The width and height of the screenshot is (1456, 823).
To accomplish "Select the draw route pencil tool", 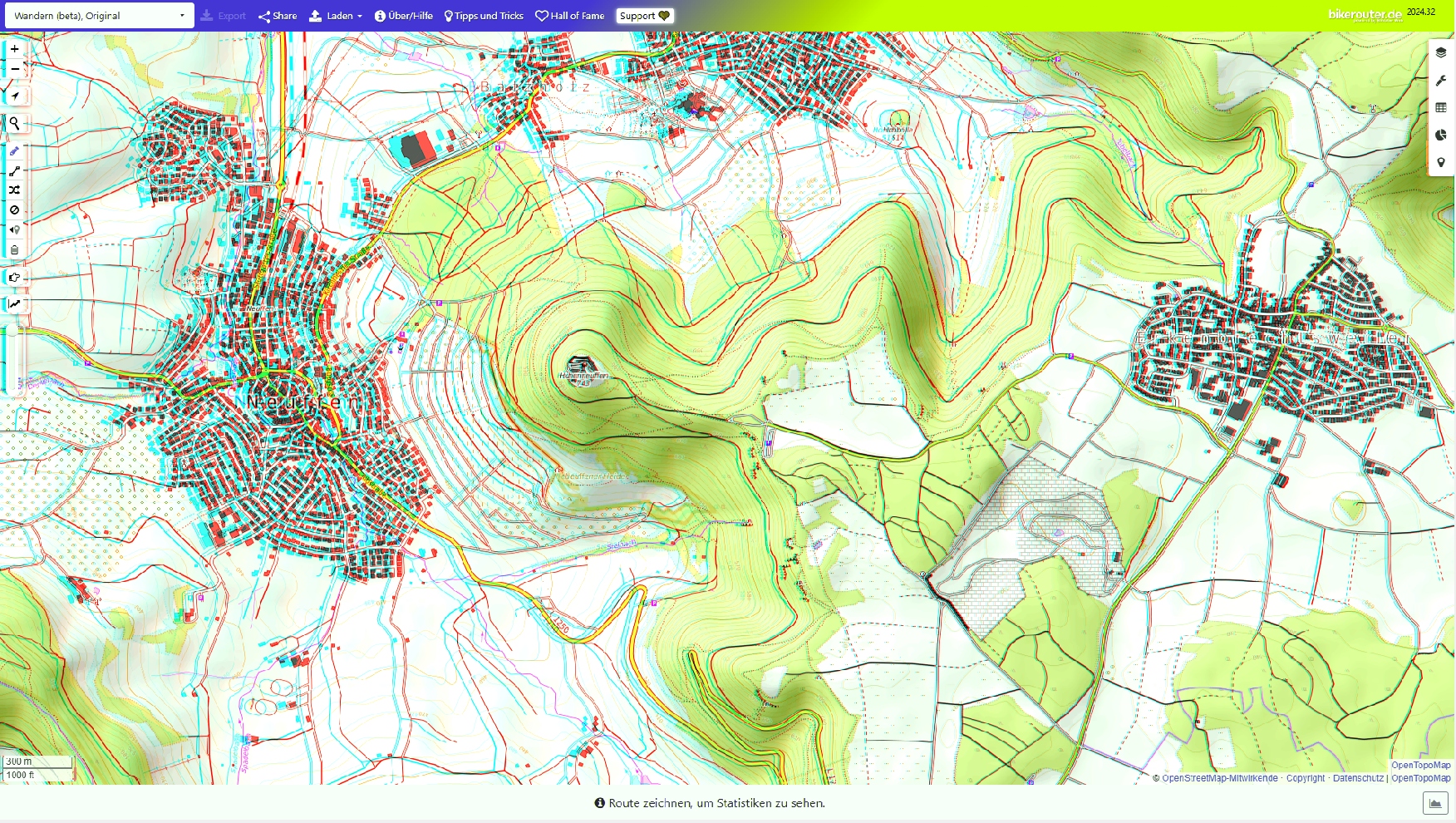I will (14, 151).
